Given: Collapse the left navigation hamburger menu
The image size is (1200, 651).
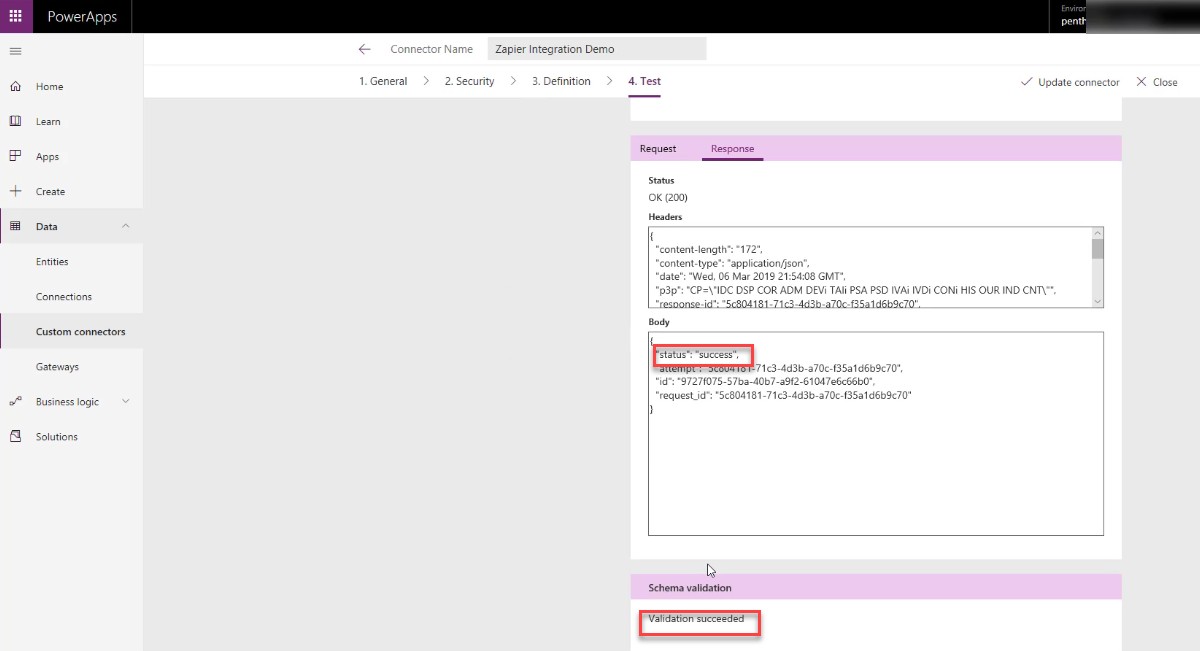Looking at the screenshot, I should tap(15, 51).
